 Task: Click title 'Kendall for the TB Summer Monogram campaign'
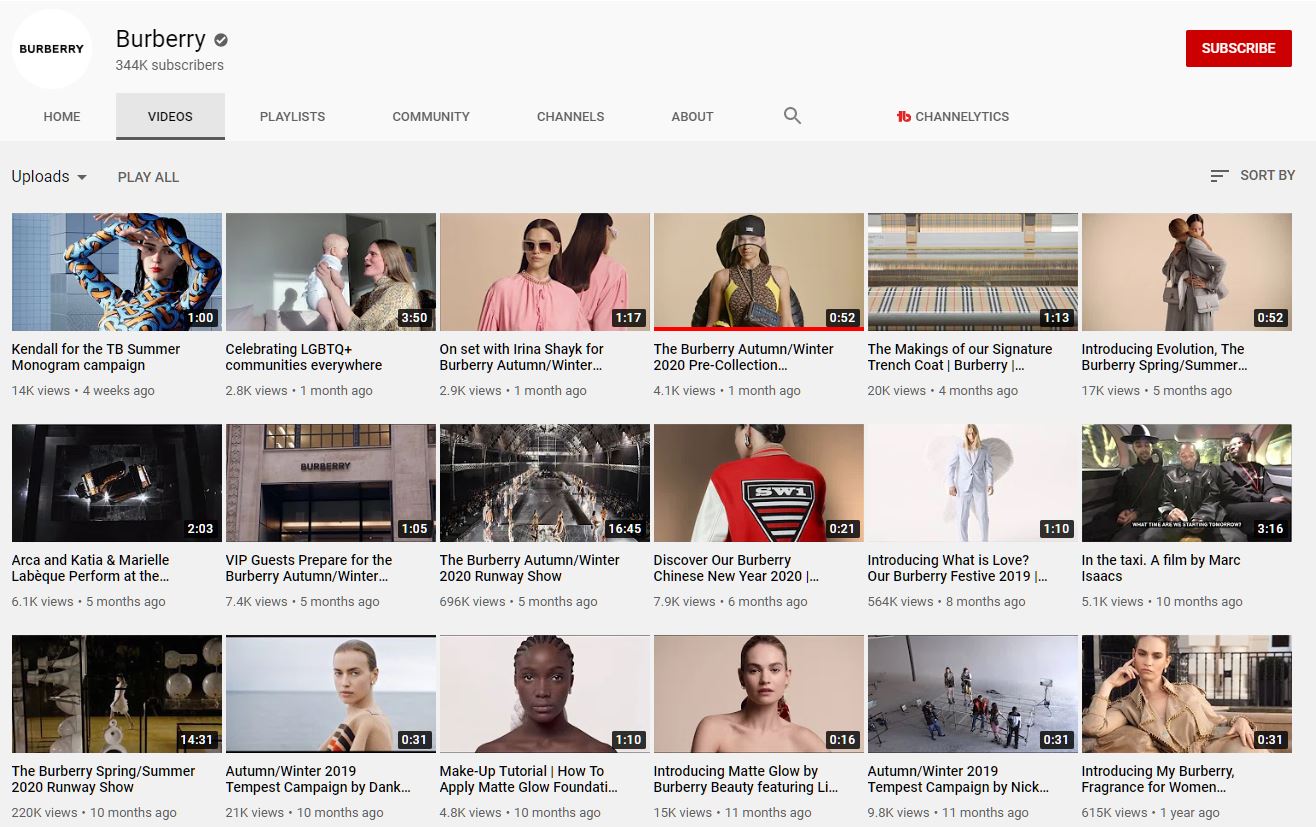(96, 357)
